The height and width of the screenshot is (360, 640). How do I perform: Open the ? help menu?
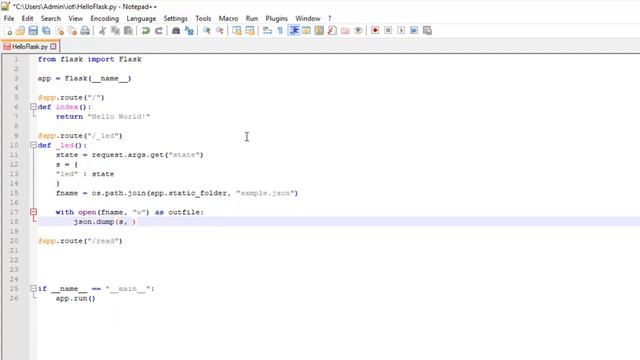[x=329, y=18]
